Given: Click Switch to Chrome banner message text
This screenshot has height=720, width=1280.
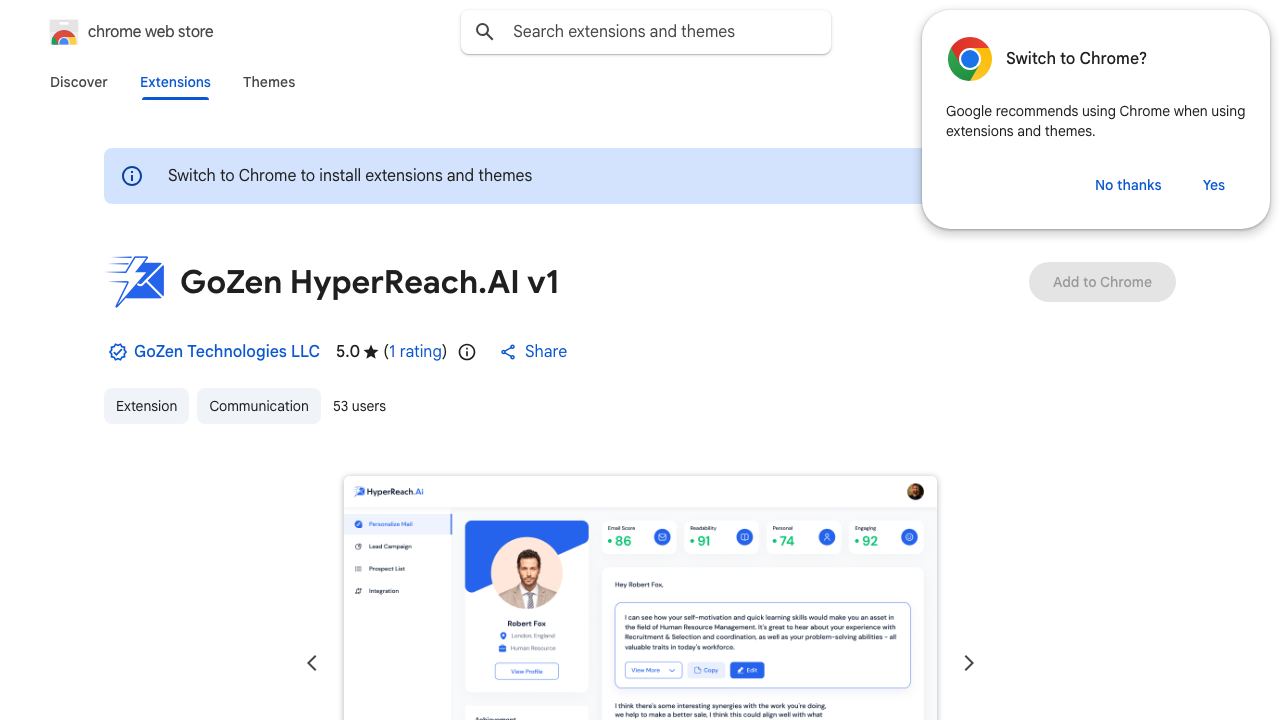Looking at the screenshot, I should [x=350, y=176].
